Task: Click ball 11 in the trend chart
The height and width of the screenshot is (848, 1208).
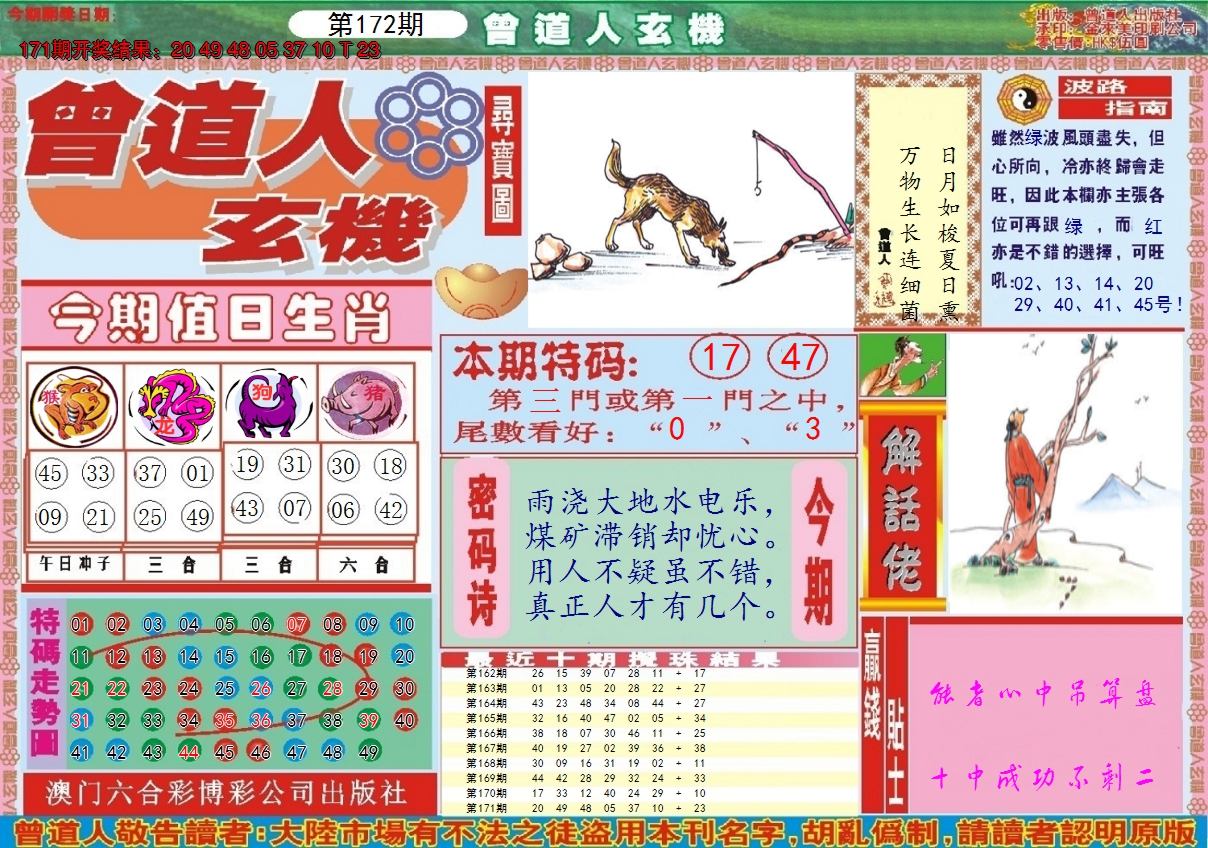Action: click(x=81, y=657)
